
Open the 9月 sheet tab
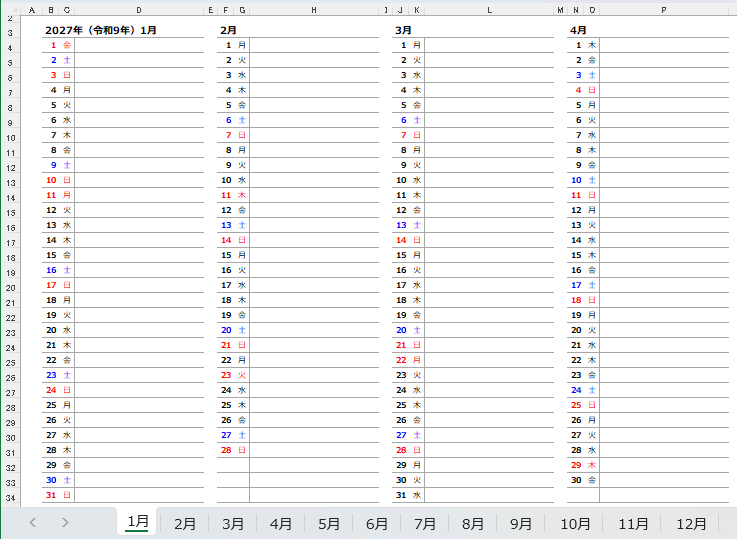520,523
